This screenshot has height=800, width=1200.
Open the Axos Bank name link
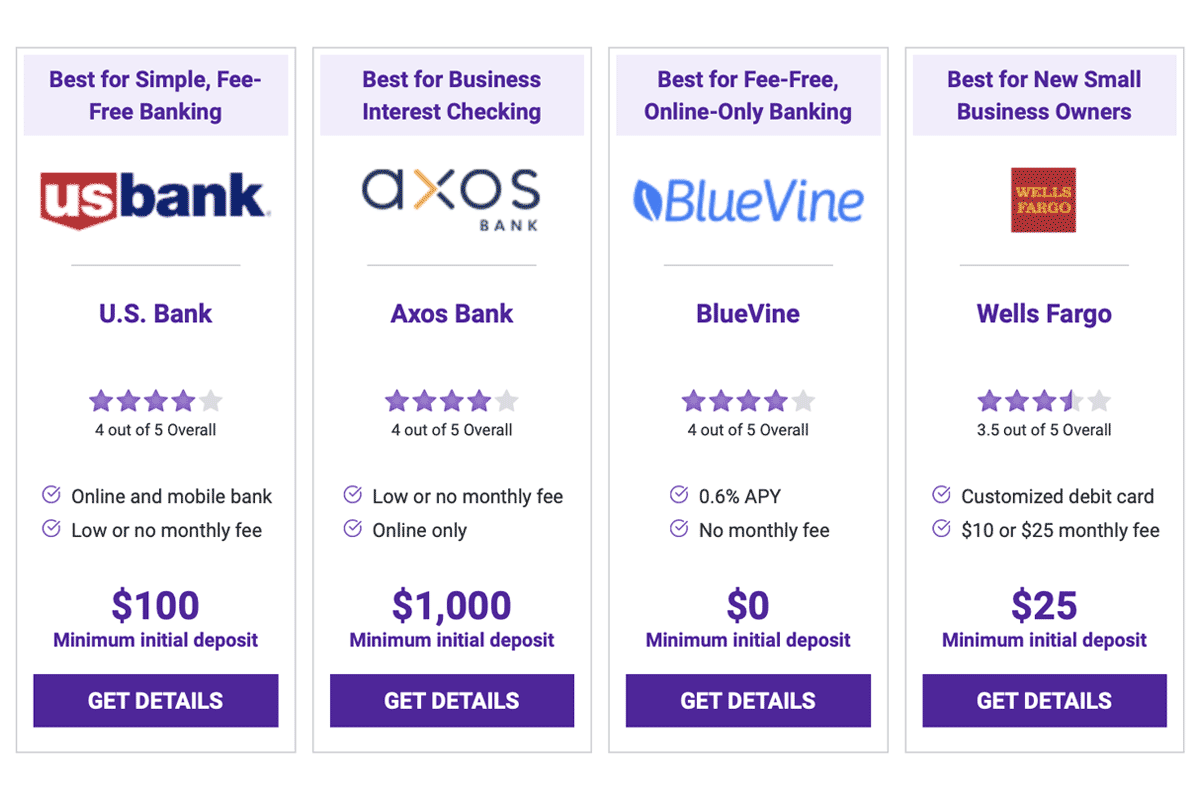(x=452, y=314)
